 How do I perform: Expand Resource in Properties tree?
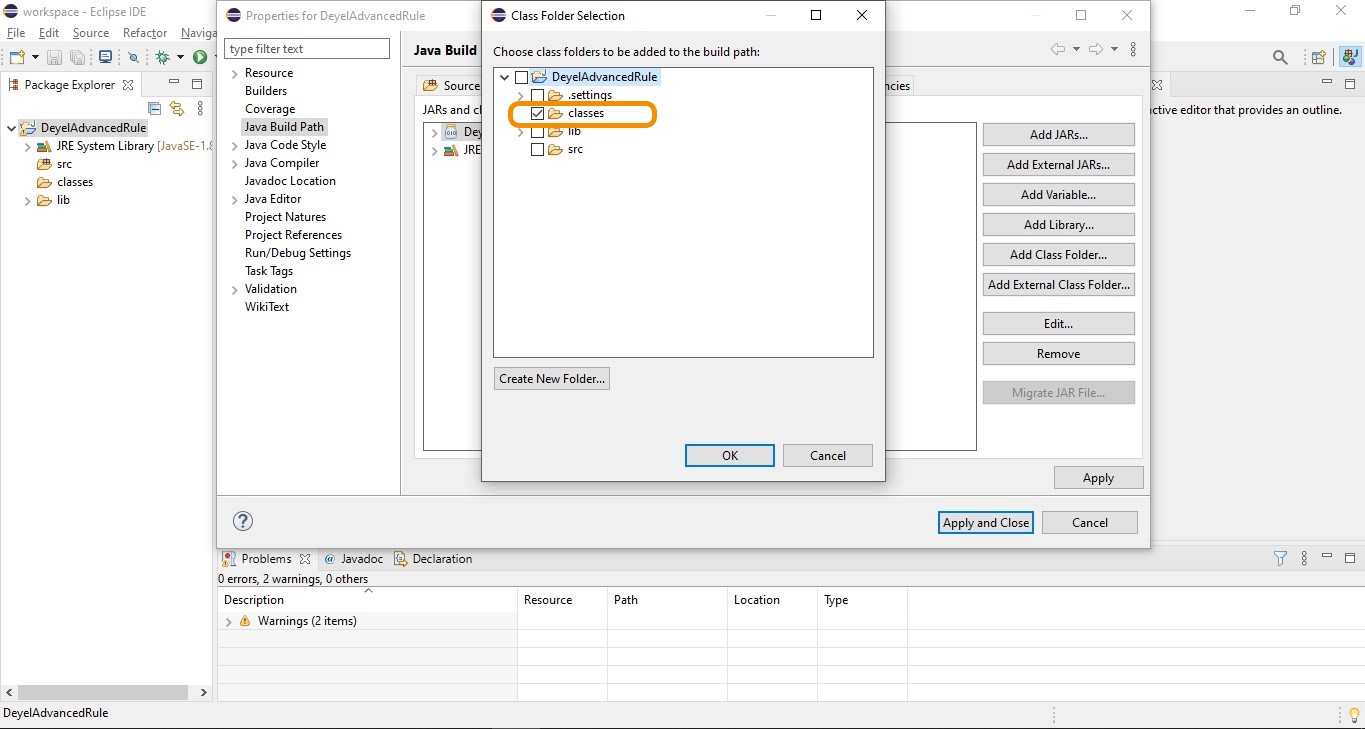(234, 73)
